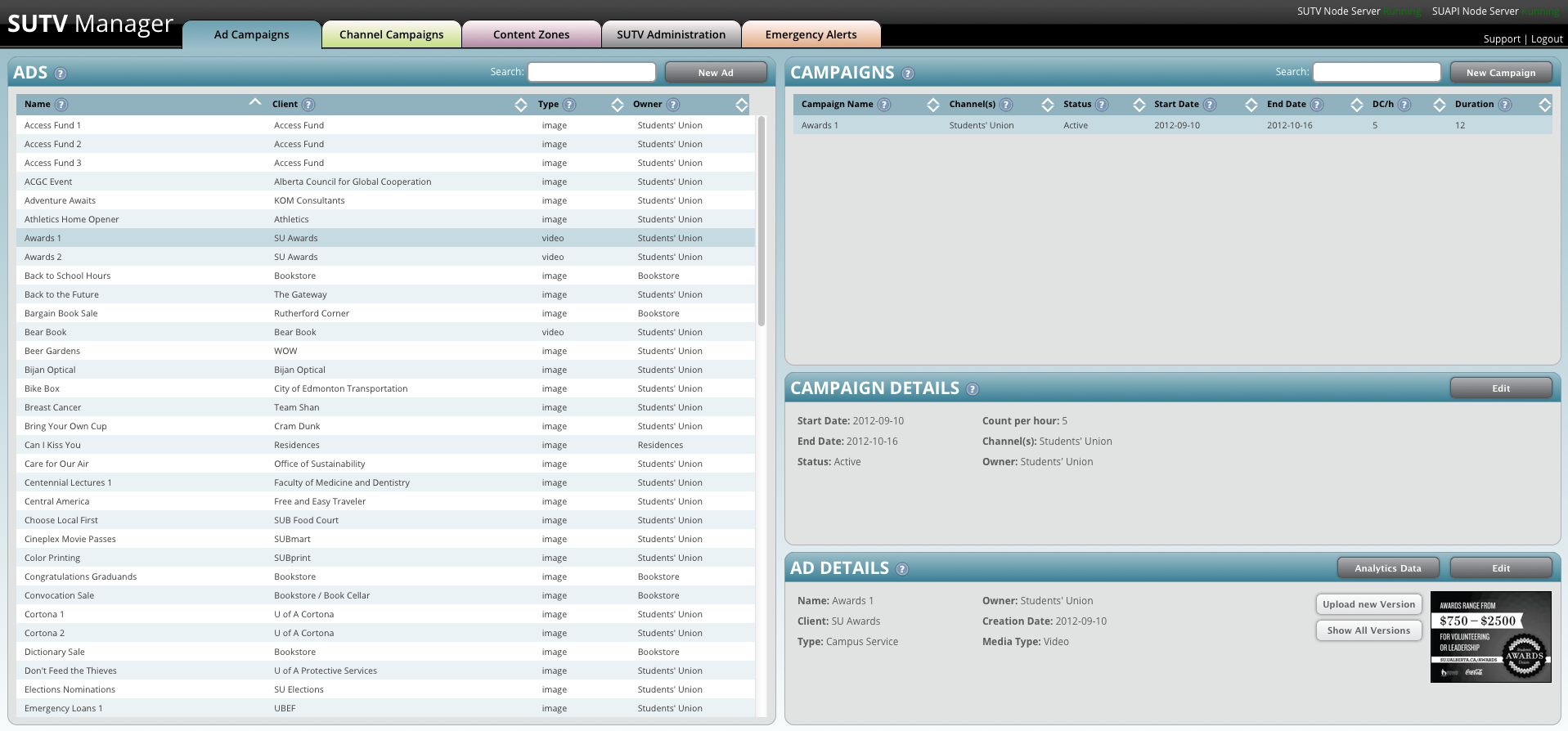Click the ads list vertical scrollbar
This screenshot has width=1568, height=731.
click(762, 221)
